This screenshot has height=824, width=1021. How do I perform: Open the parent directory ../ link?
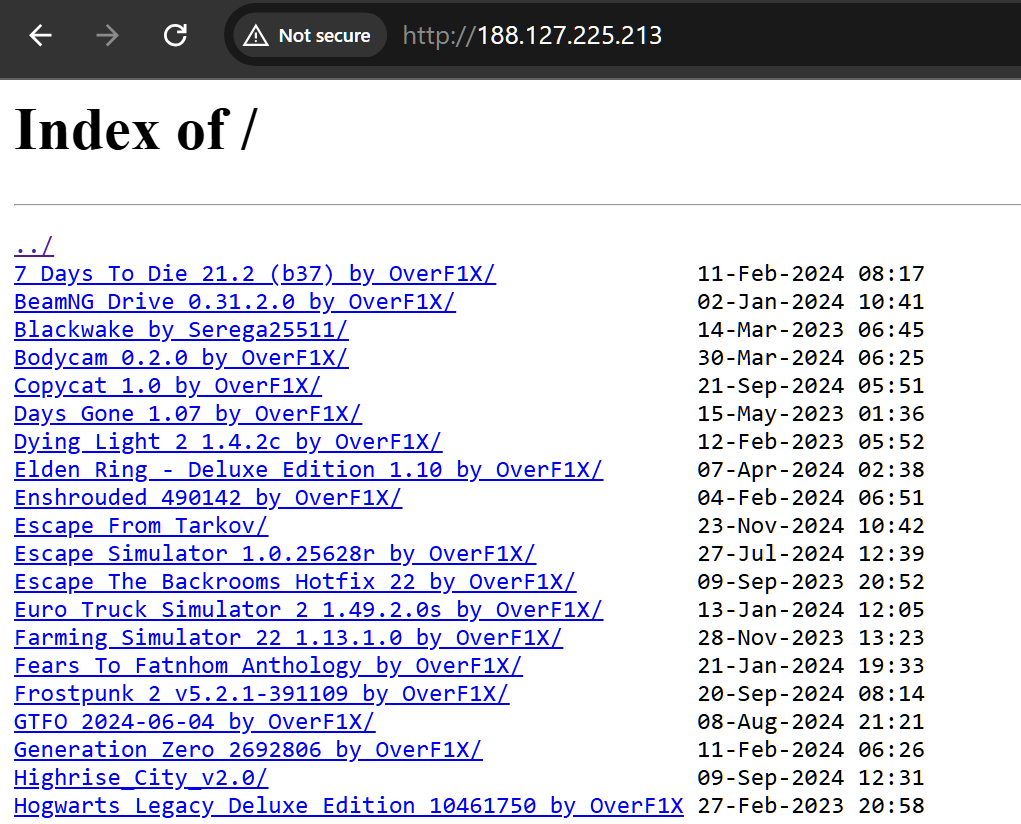point(34,246)
